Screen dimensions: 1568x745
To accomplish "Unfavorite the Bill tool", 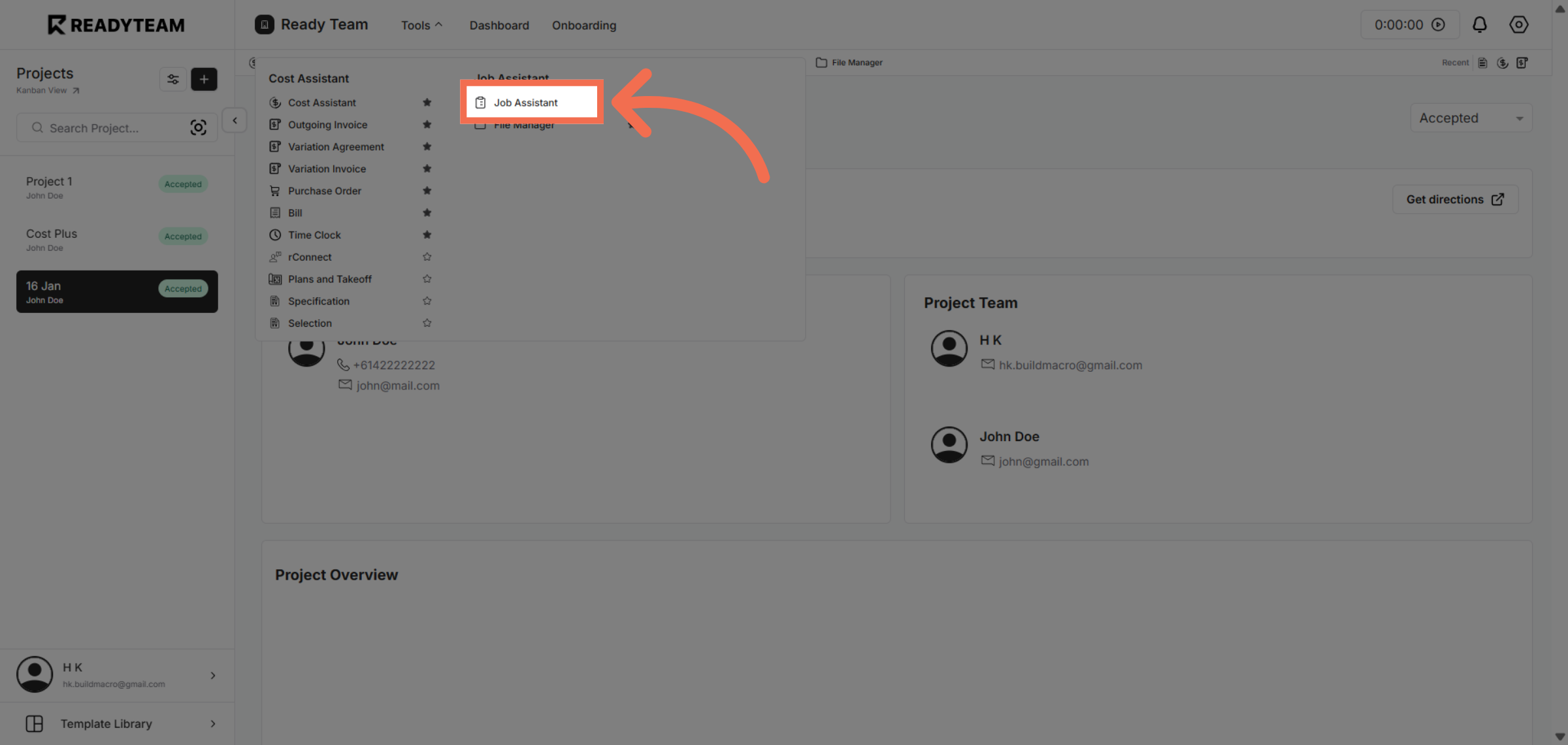I will pyautogui.click(x=427, y=212).
